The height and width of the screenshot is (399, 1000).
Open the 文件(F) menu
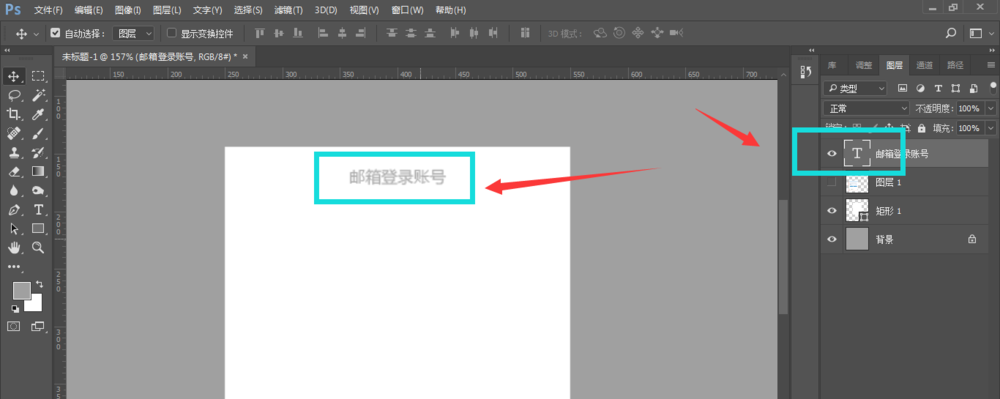48,10
